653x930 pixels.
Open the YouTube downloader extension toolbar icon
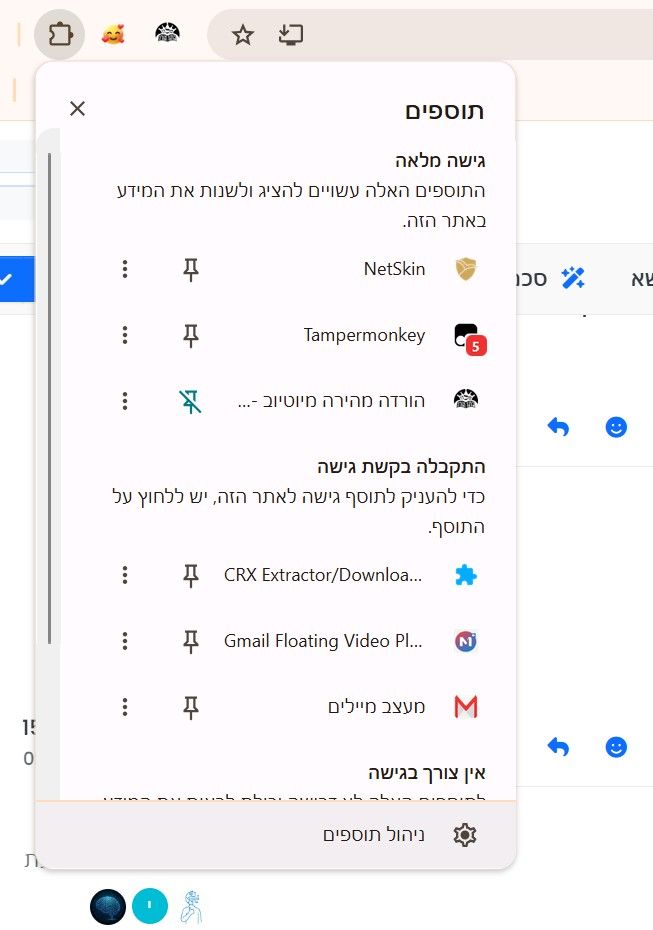tap(167, 34)
